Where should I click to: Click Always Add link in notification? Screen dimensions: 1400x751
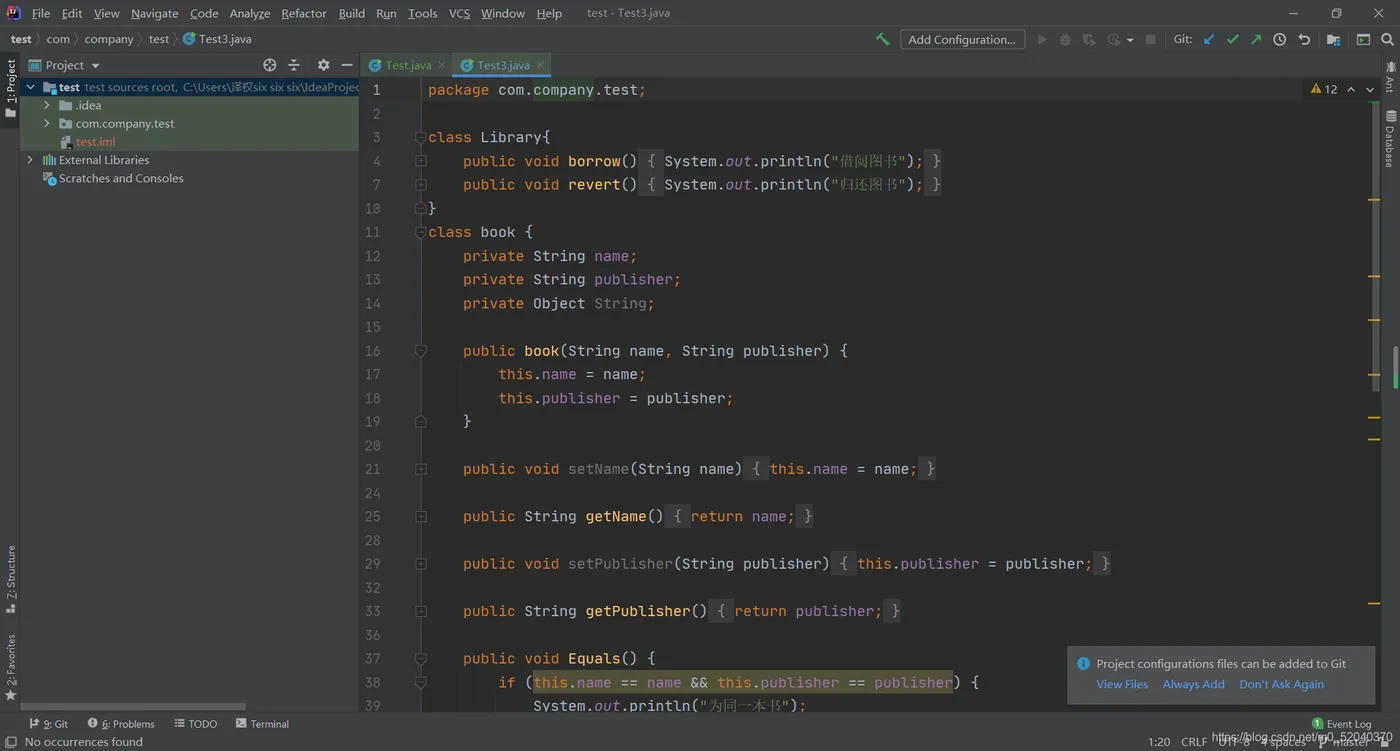pos(1193,684)
